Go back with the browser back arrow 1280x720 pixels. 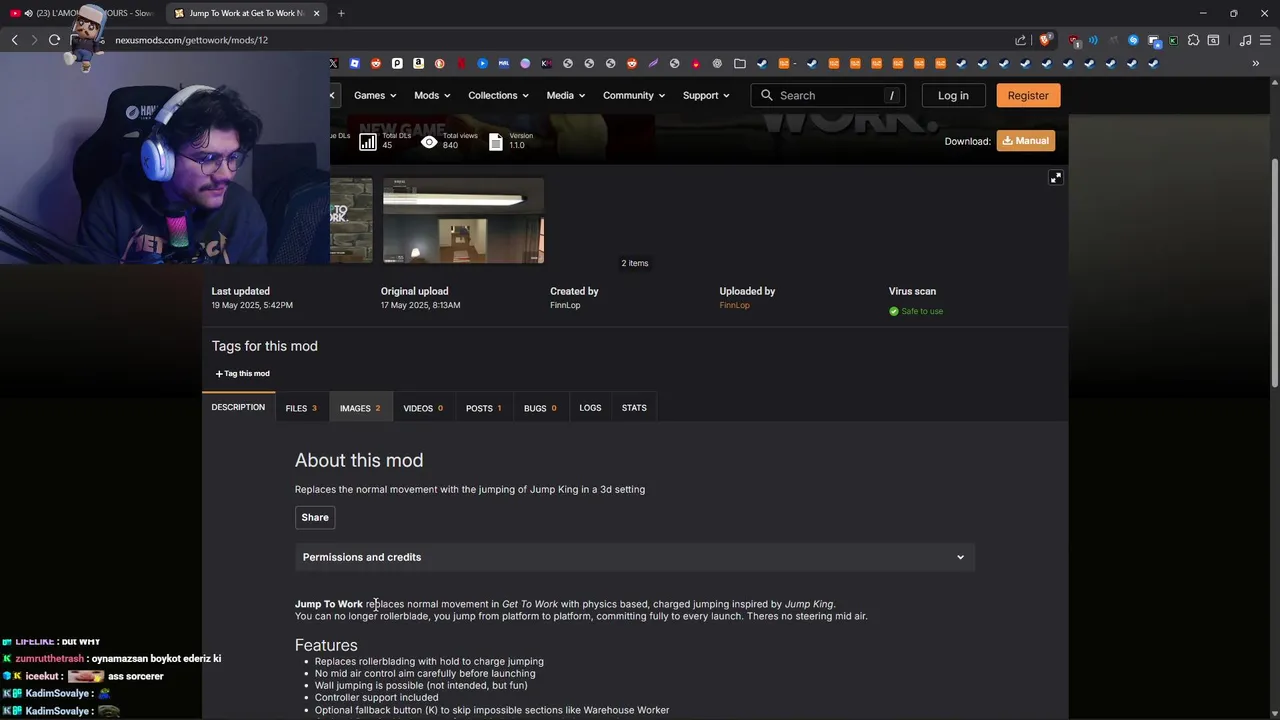pyautogui.click(x=14, y=40)
